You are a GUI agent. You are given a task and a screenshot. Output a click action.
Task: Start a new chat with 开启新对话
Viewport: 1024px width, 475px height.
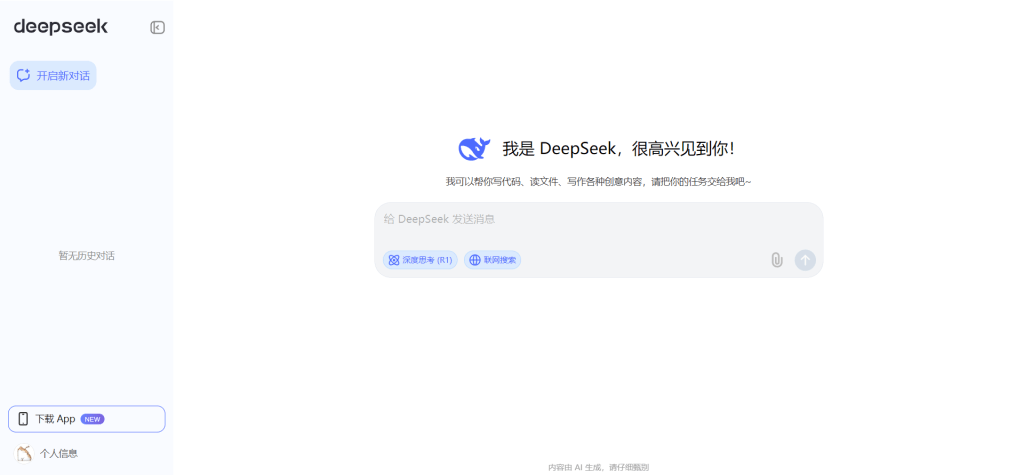pyautogui.click(x=53, y=76)
